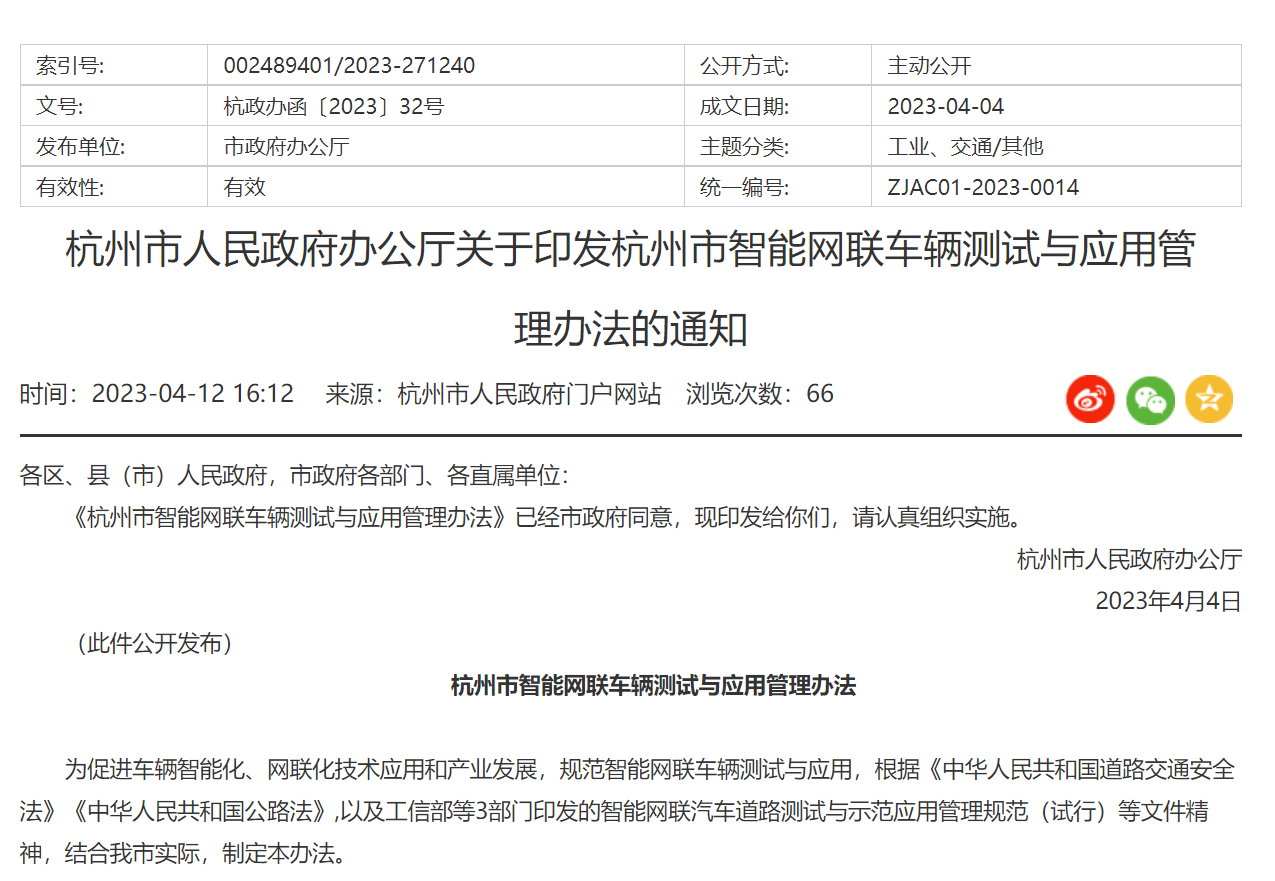Click the main notice title heading

(x=631, y=289)
